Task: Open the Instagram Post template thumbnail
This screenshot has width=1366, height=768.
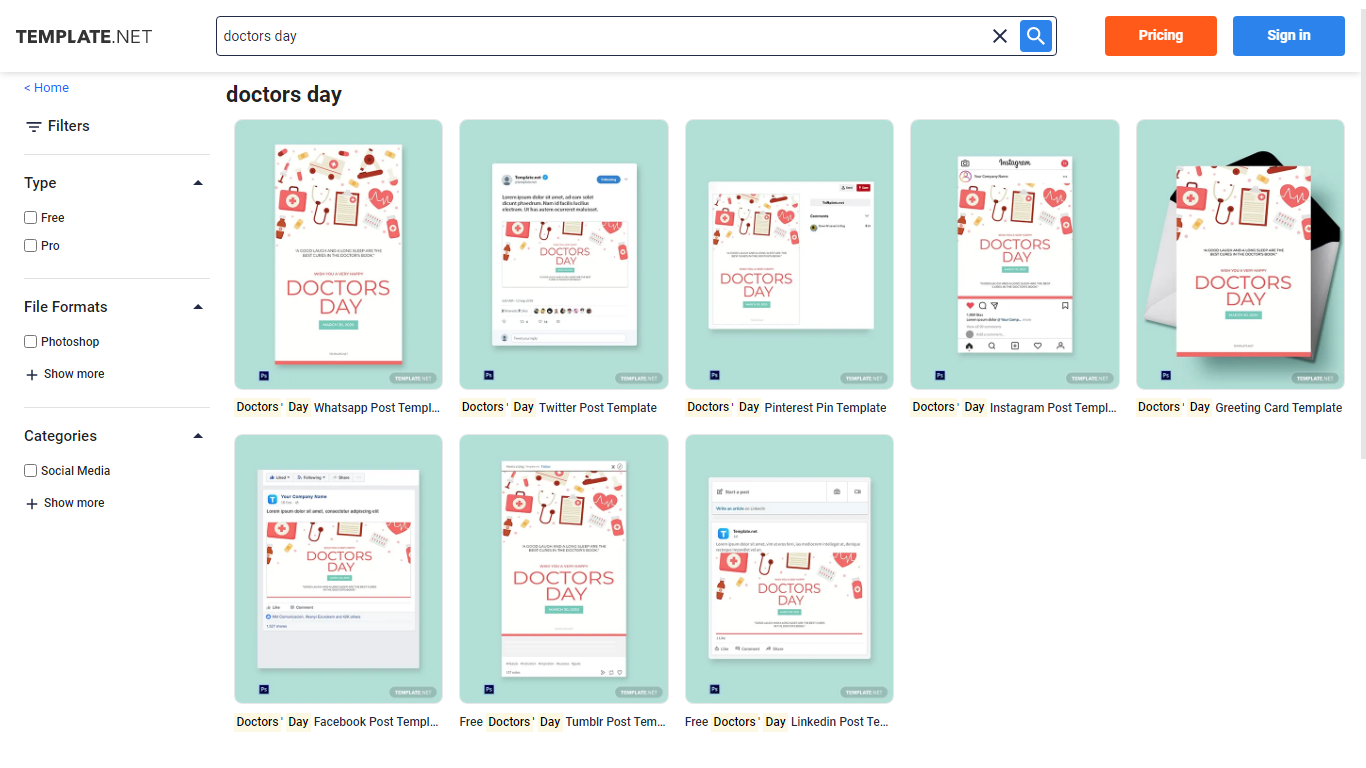Action: click(1014, 254)
